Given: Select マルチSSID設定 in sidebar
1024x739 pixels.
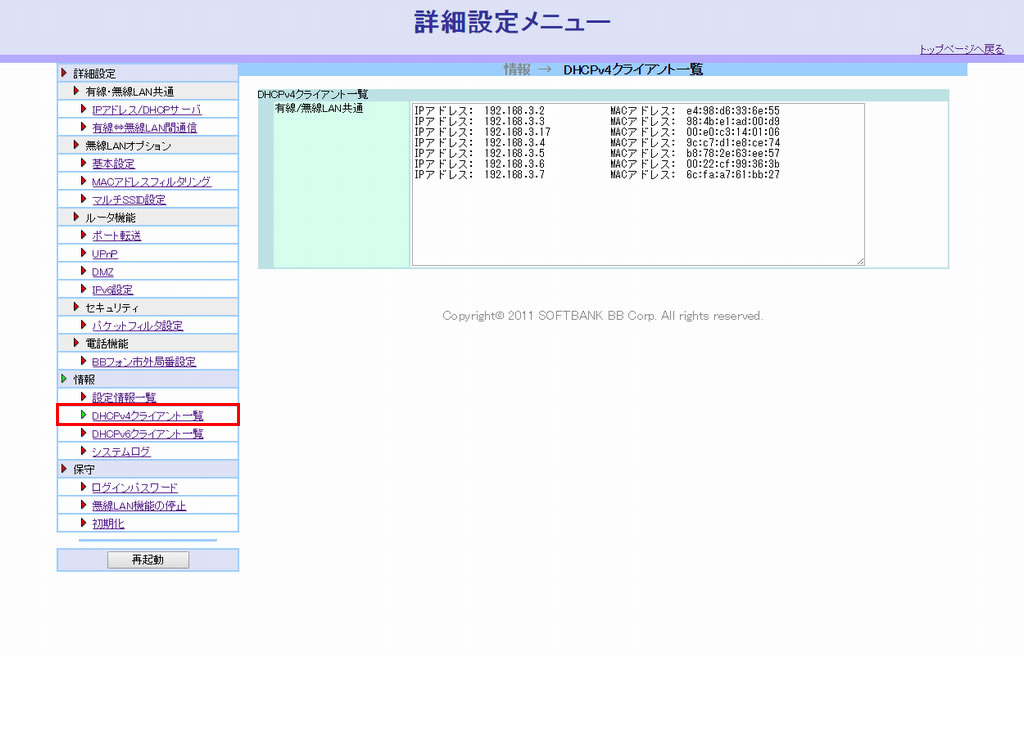Looking at the screenshot, I should 129,200.
